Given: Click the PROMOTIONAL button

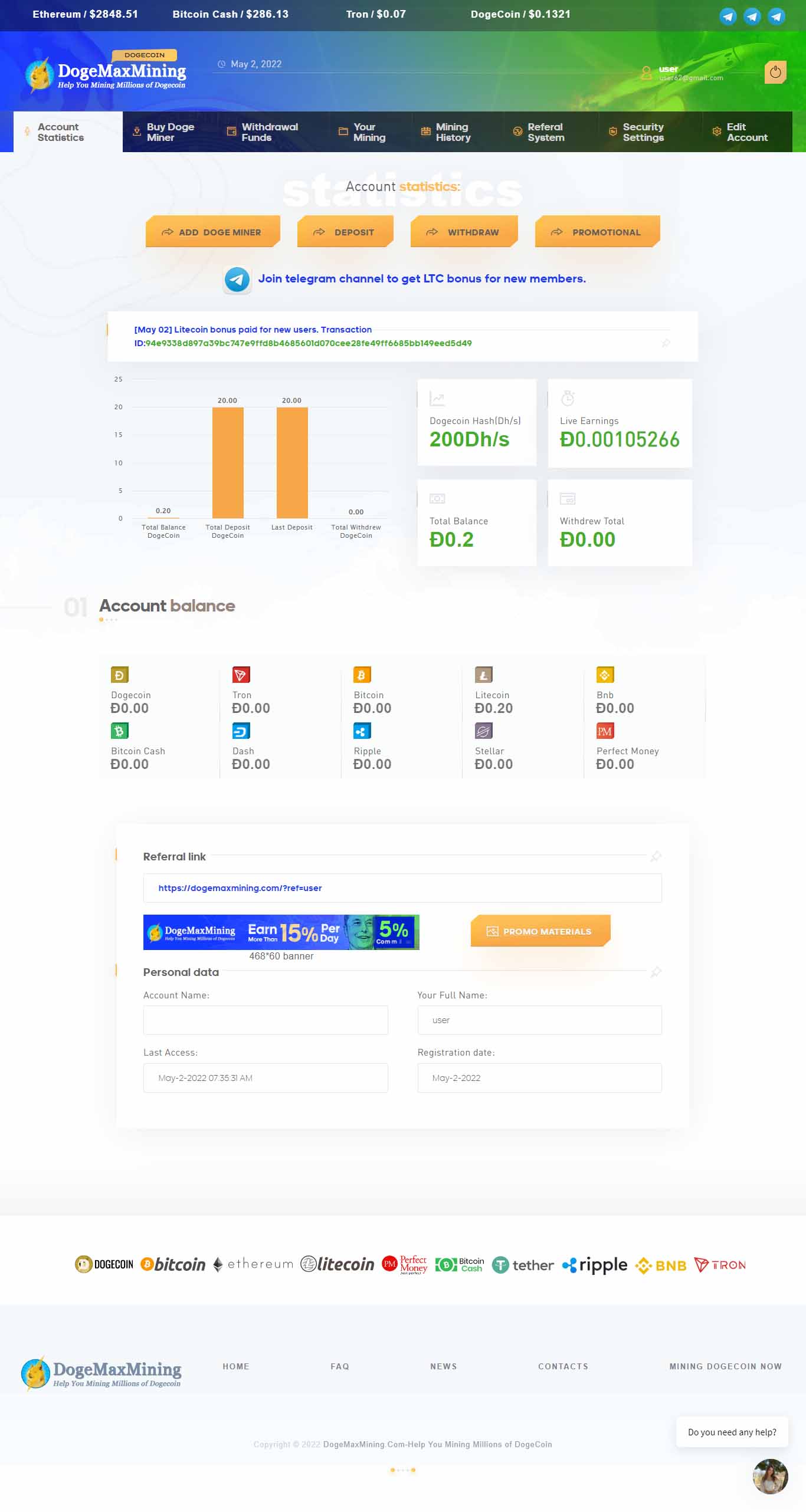Looking at the screenshot, I should coord(597,232).
